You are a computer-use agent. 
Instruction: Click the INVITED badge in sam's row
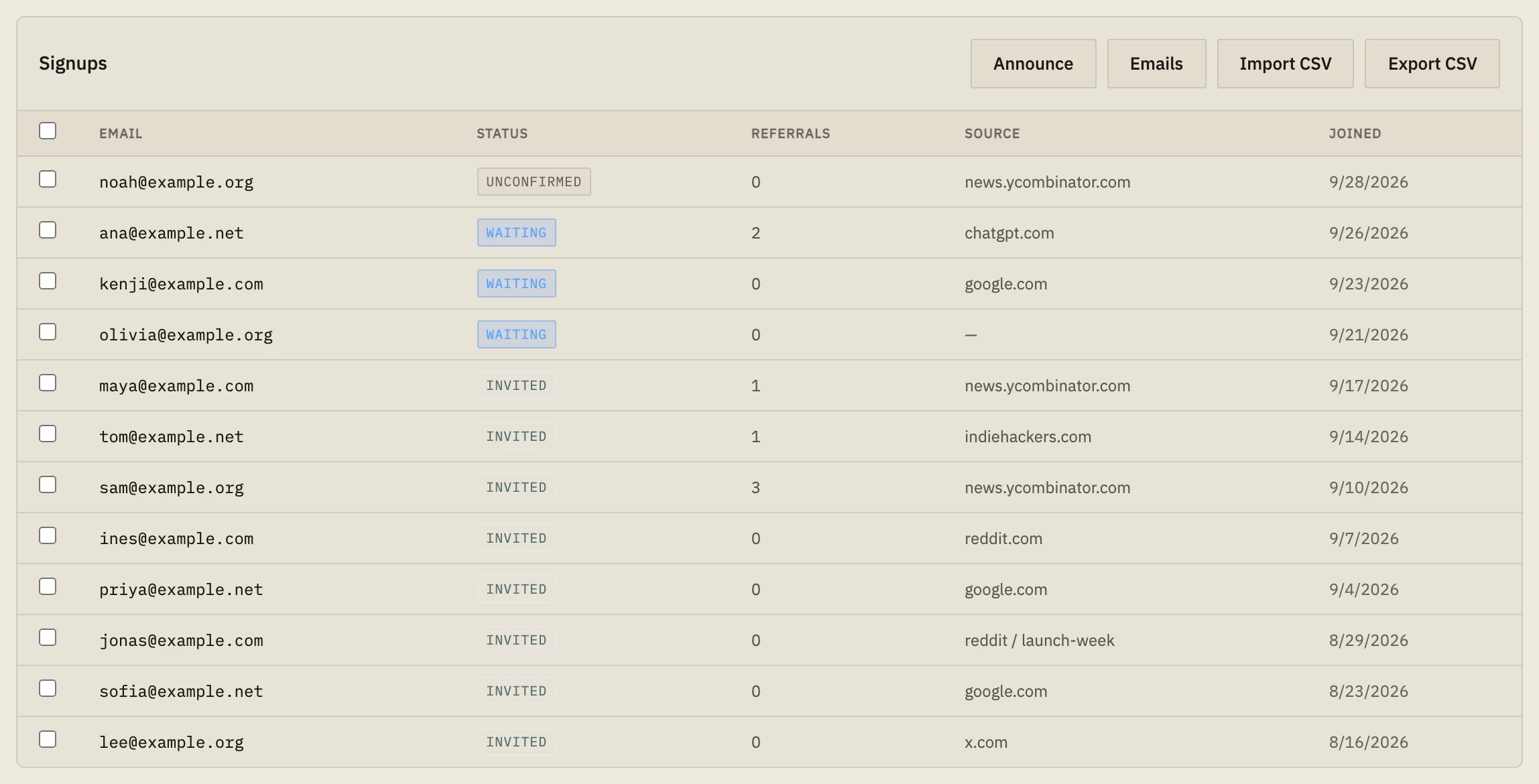pyautogui.click(x=516, y=487)
